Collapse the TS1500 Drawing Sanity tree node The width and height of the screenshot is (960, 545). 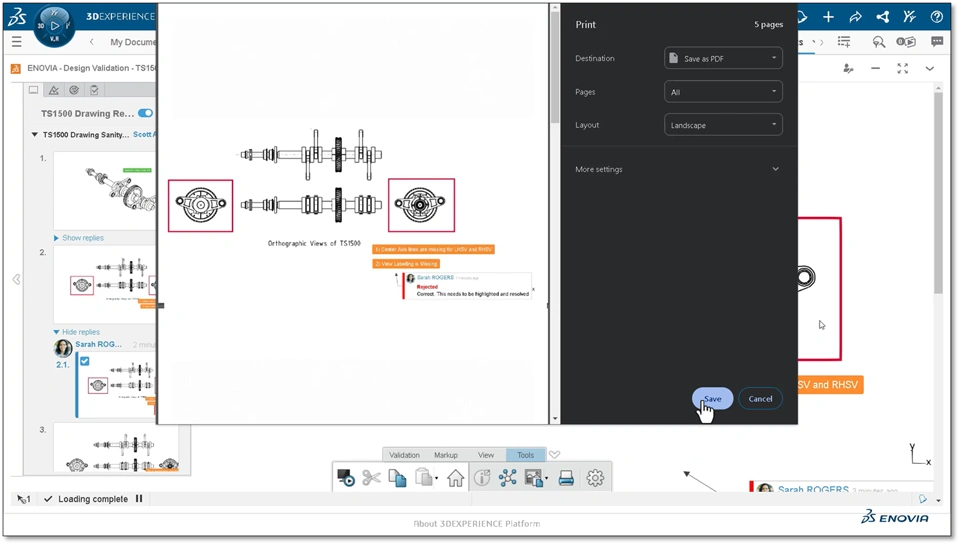tap(35, 135)
